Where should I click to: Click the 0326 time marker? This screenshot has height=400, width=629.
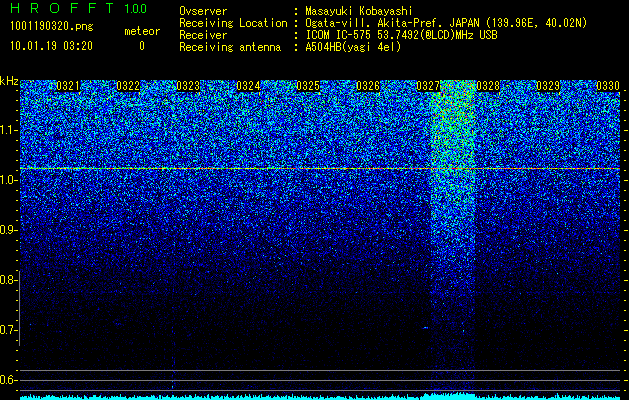[x=368, y=86]
